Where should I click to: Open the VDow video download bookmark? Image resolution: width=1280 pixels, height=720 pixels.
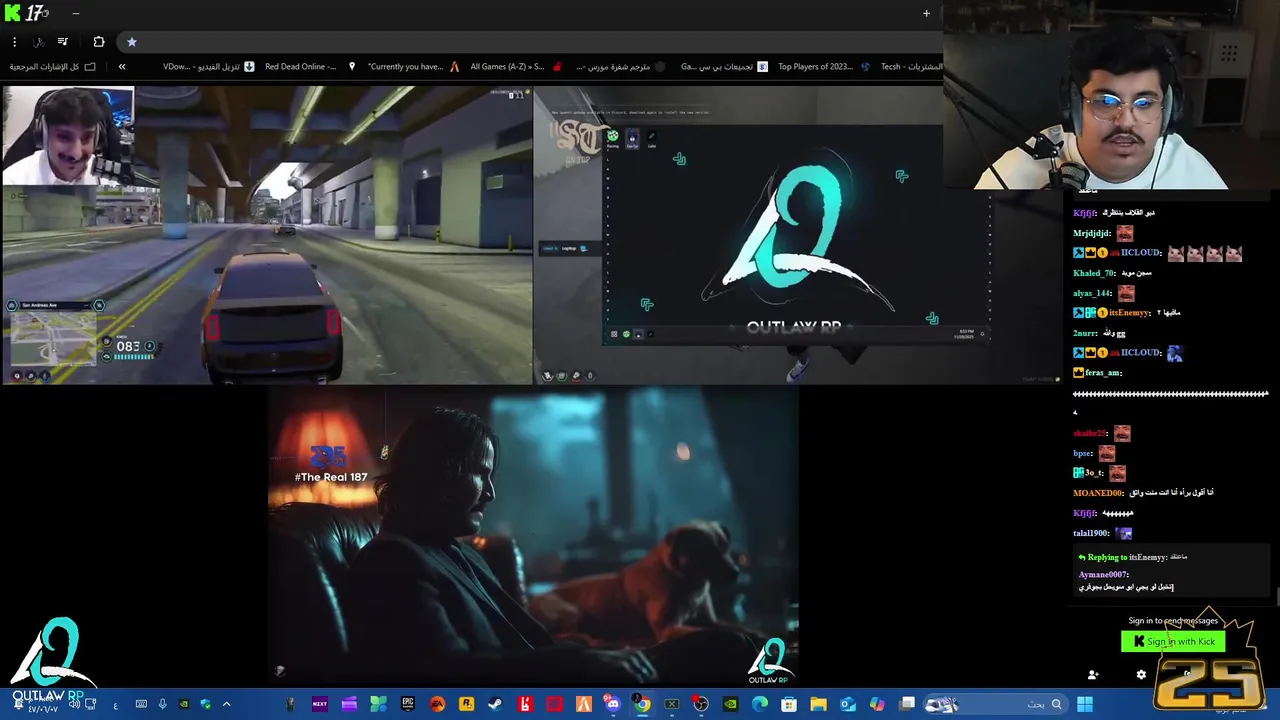coord(209,67)
